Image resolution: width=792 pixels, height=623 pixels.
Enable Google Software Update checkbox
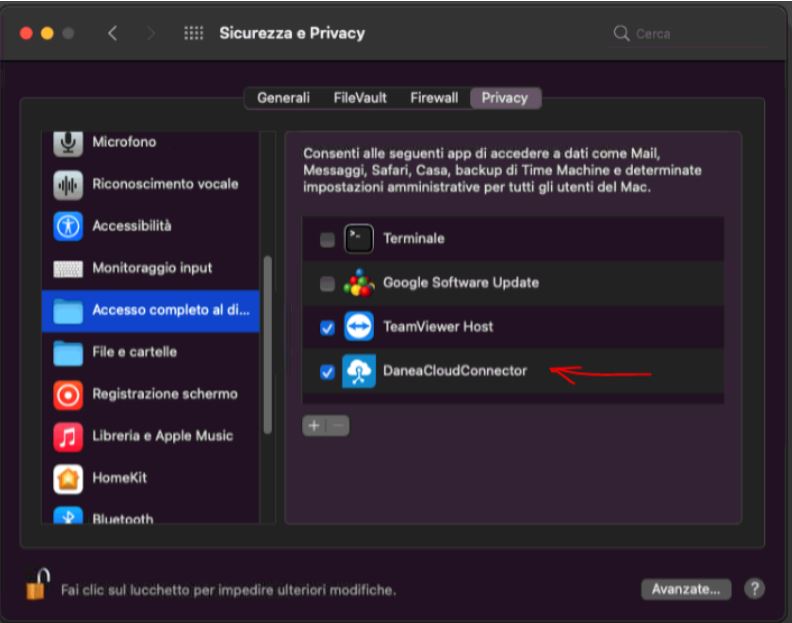(327, 283)
